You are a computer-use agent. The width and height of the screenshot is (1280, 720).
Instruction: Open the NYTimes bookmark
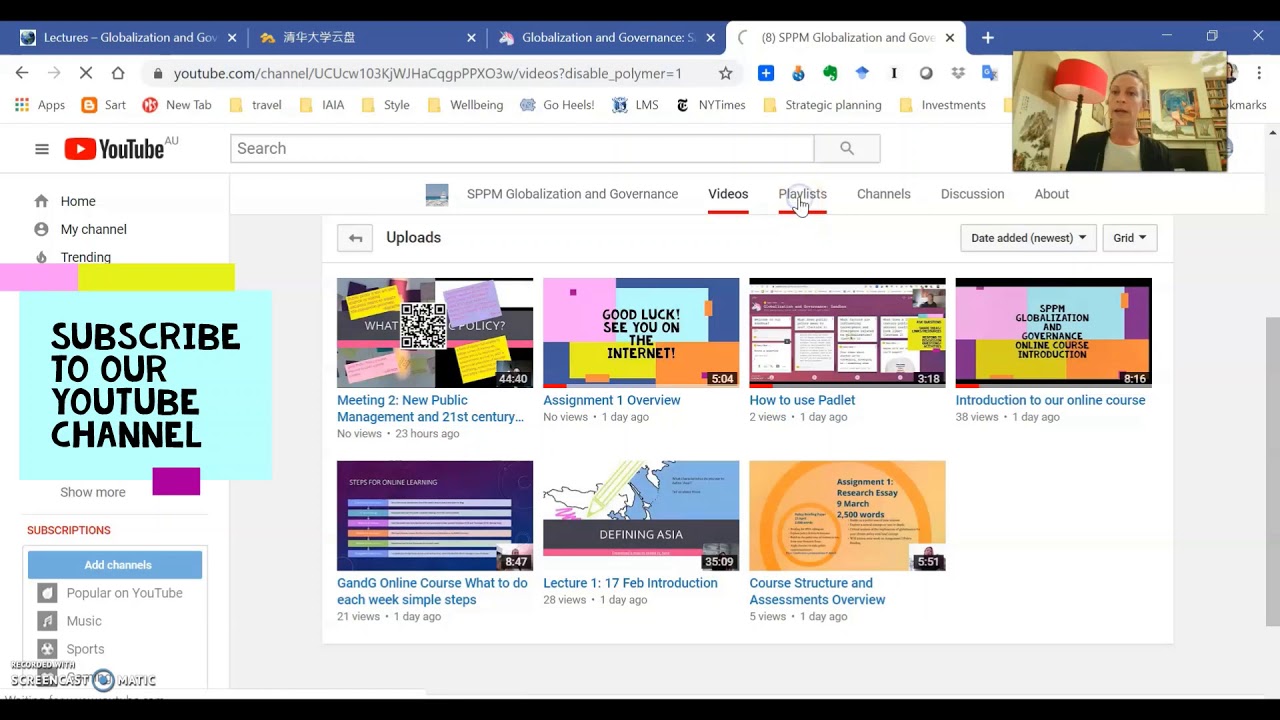(710, 105)
